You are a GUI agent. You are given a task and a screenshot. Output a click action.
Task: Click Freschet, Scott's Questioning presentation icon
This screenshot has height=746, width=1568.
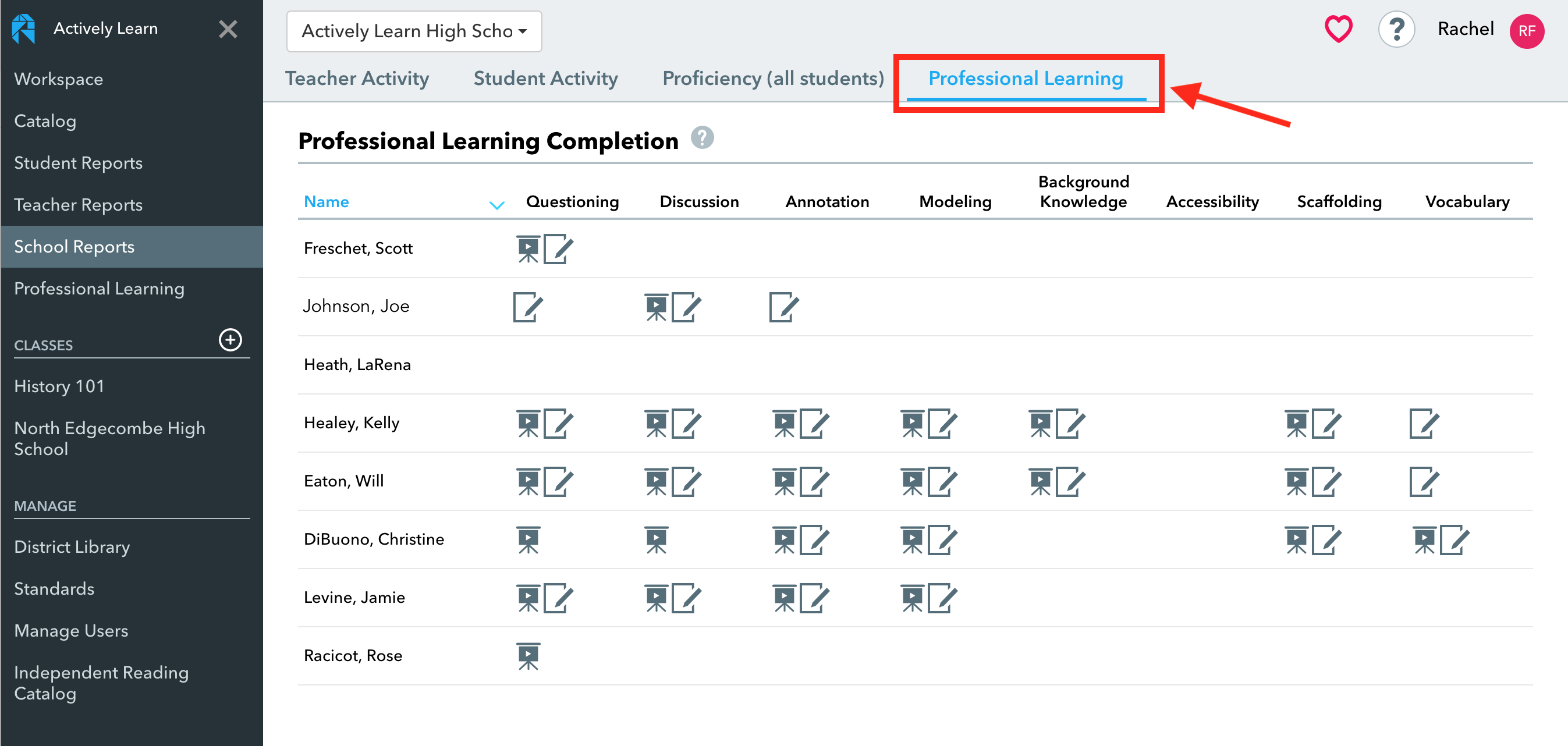click(528, 249)
